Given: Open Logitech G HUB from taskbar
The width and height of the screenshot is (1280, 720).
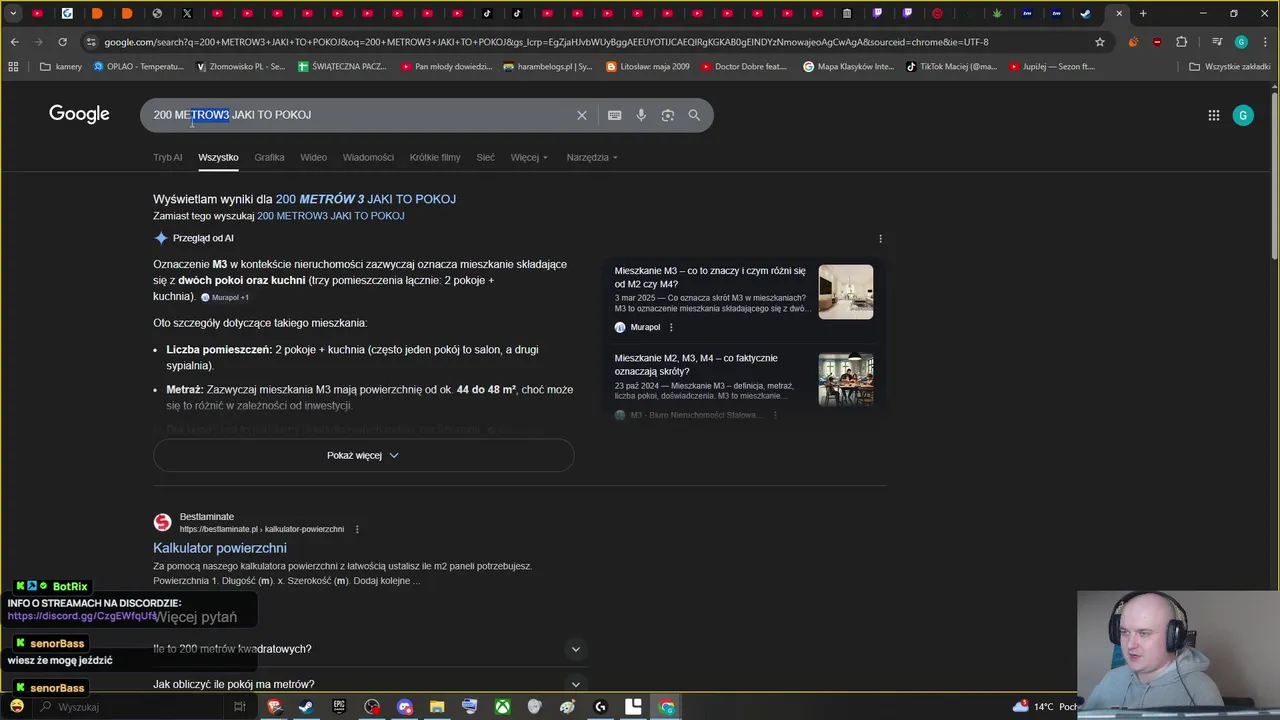Looking at the screenshot, I should [x=601, y=707].
